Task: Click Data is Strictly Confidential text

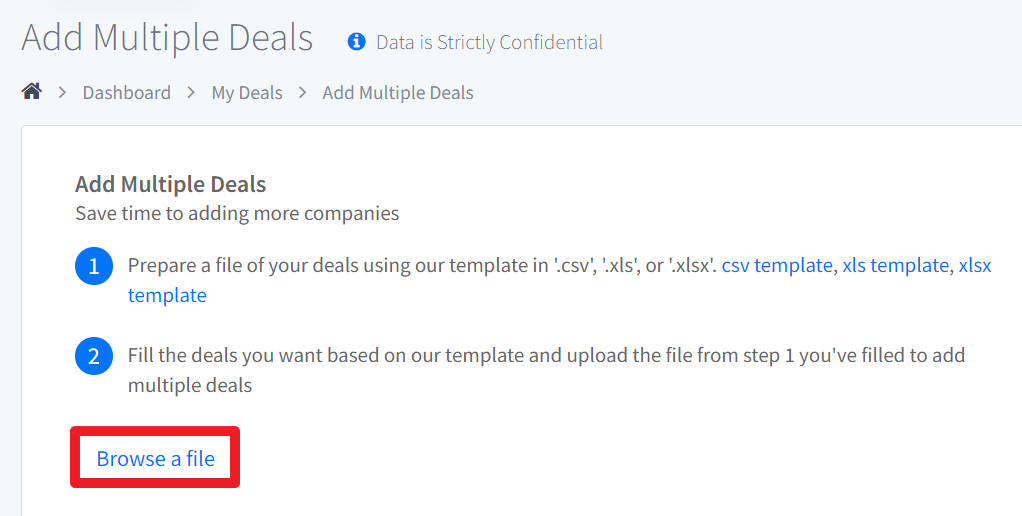Action: click(x=489, y=42)
